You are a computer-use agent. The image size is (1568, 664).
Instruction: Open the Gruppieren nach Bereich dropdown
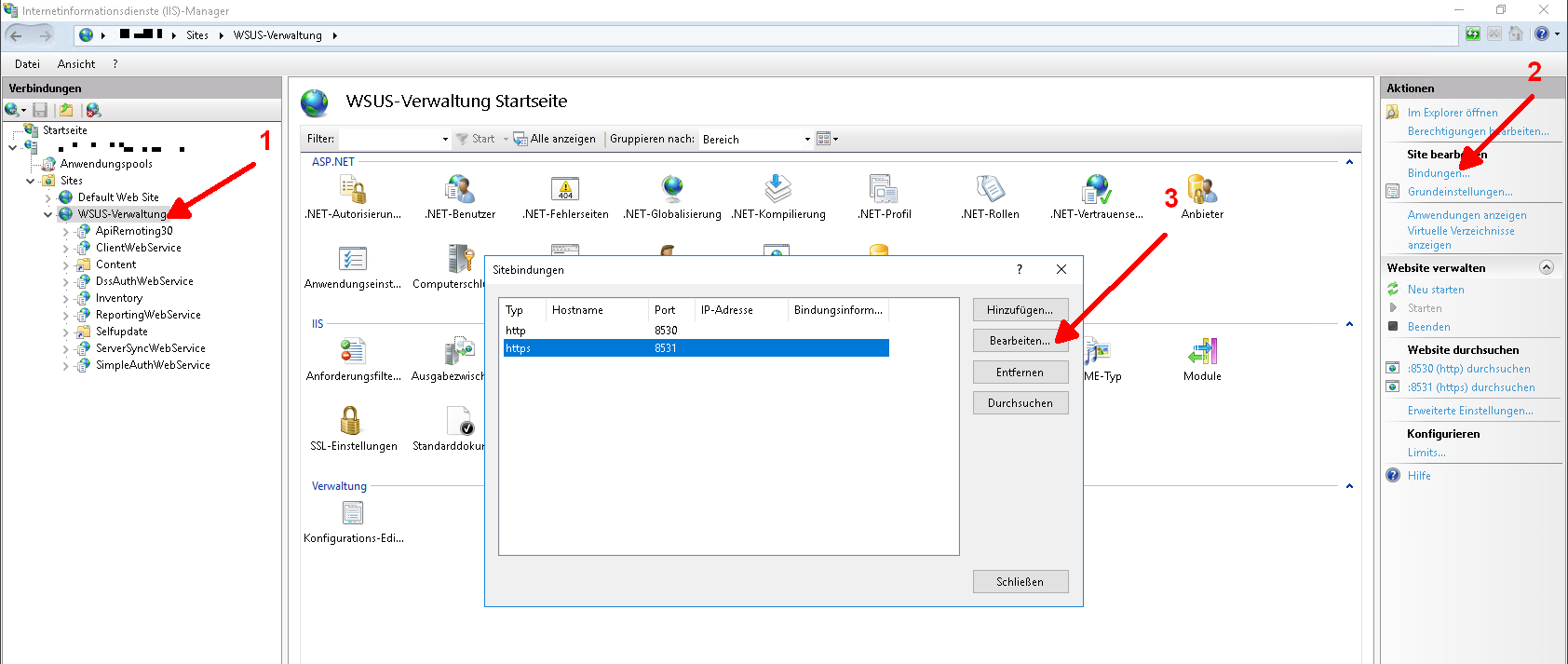tap(807, 140)
